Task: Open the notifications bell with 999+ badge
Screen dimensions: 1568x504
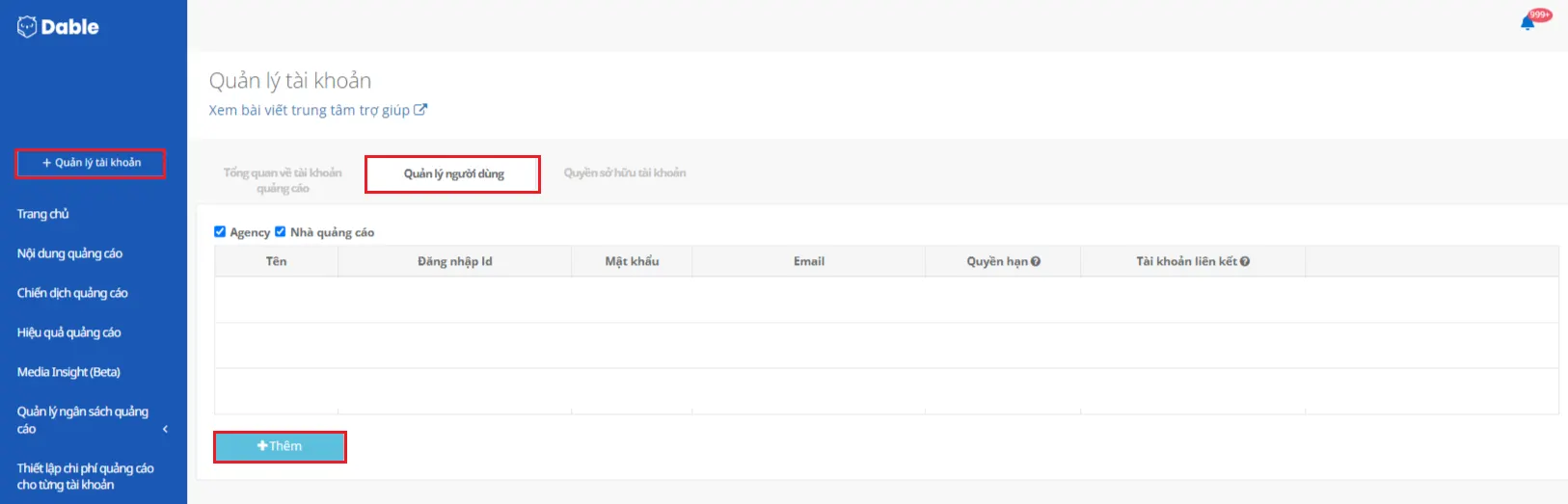Action: point(1527,22)
